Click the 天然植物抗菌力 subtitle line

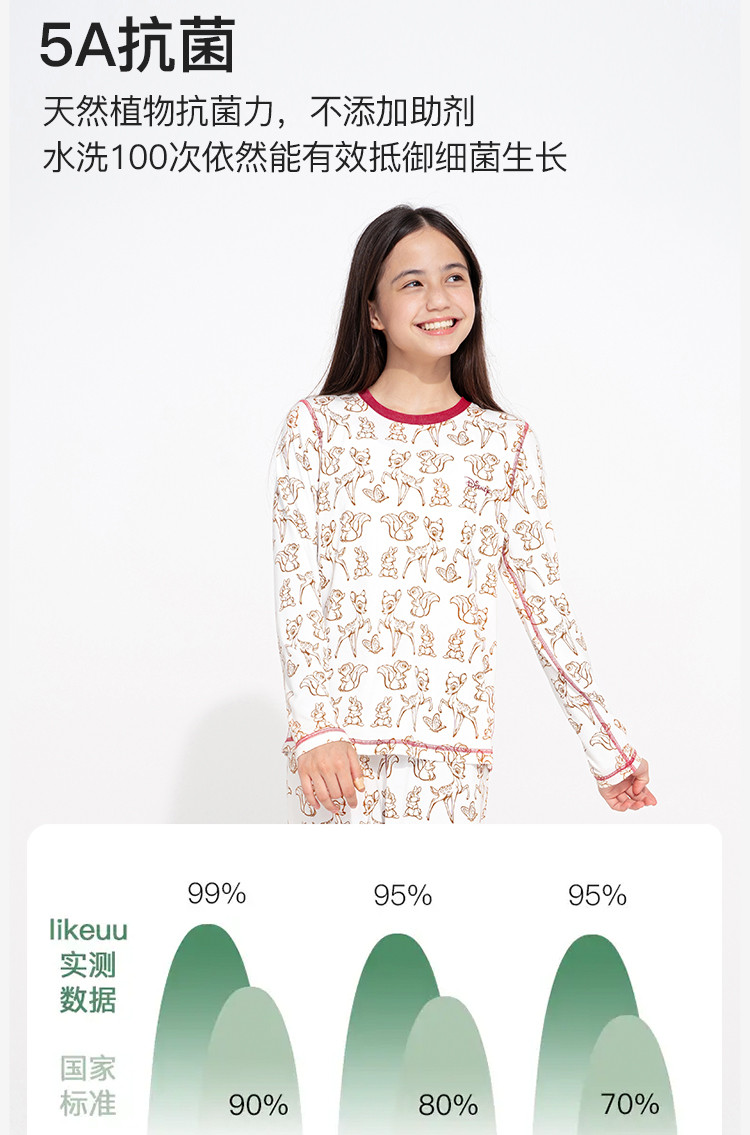(258, 111)
